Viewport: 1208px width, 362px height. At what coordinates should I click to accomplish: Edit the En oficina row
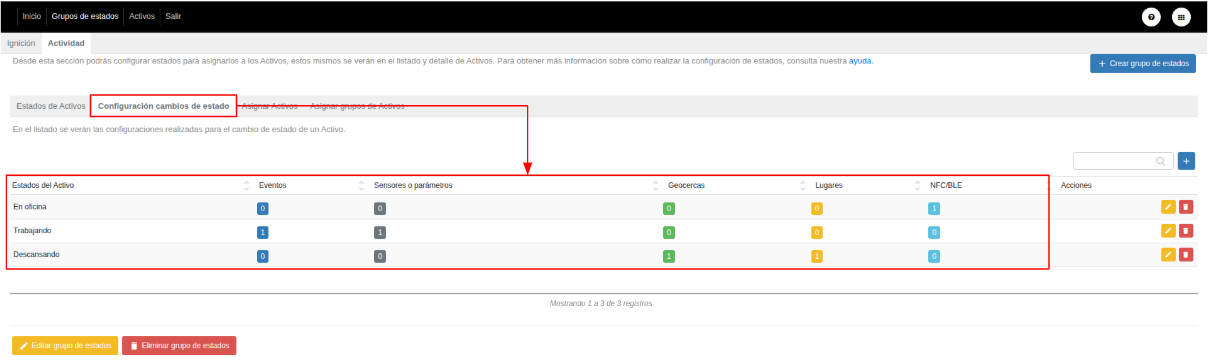click(x=1168, y=207)
